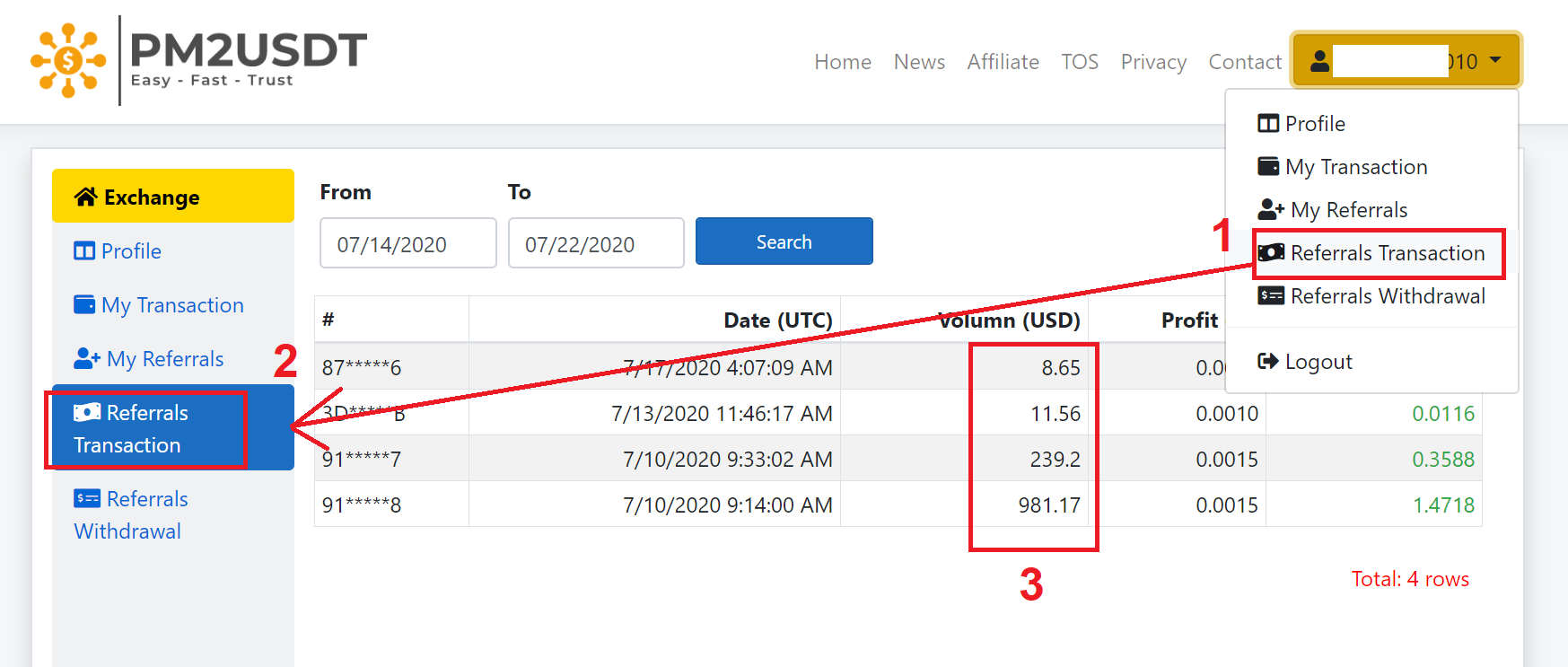Image resolution: width=1568 pixels, height=667 pixels.
Task: Click the PM2USDT sun logo icon
Action: [68, 60]
